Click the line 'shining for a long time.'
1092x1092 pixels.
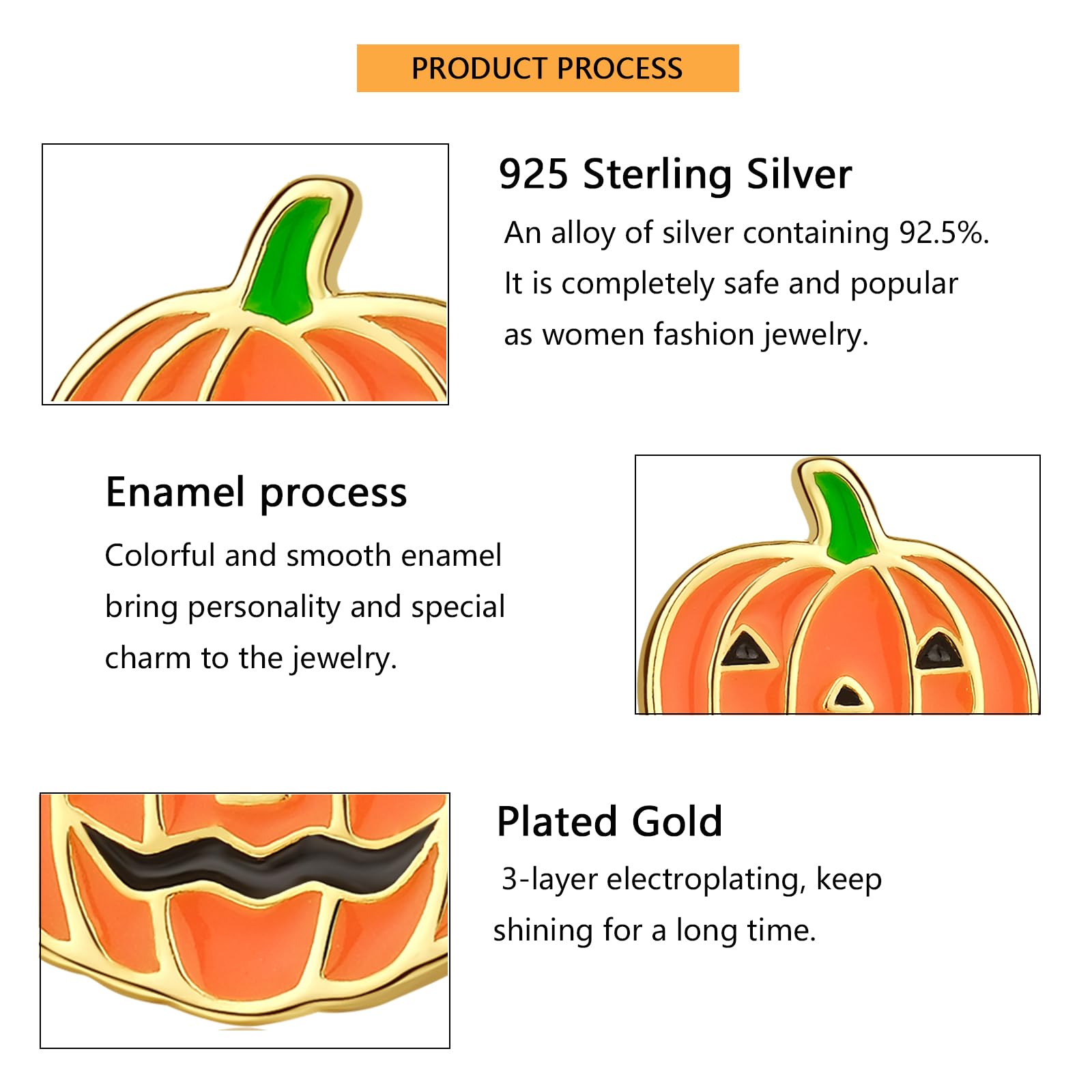tap(655, 930)
